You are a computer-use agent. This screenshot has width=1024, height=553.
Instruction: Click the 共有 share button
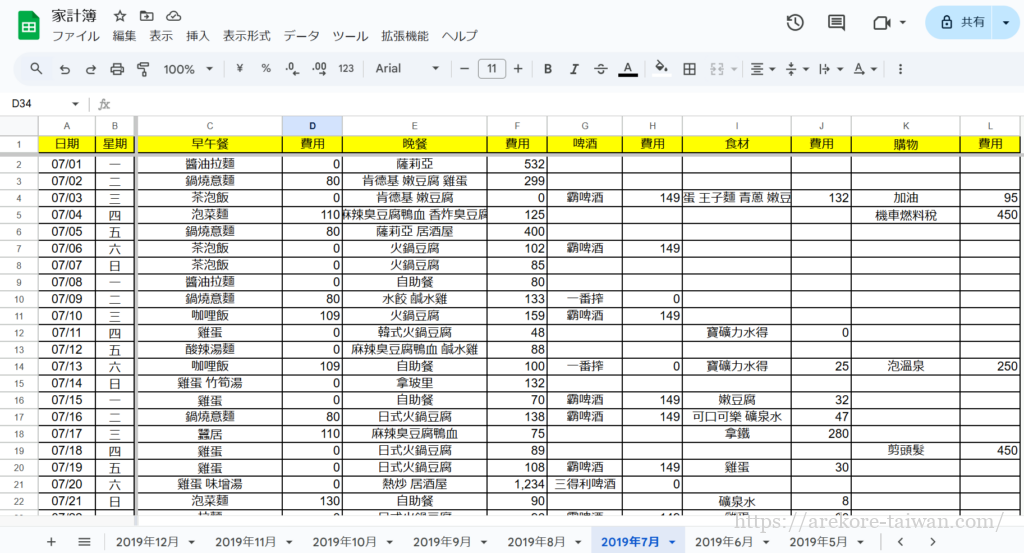pyautogui.click(x=961, y=22)
